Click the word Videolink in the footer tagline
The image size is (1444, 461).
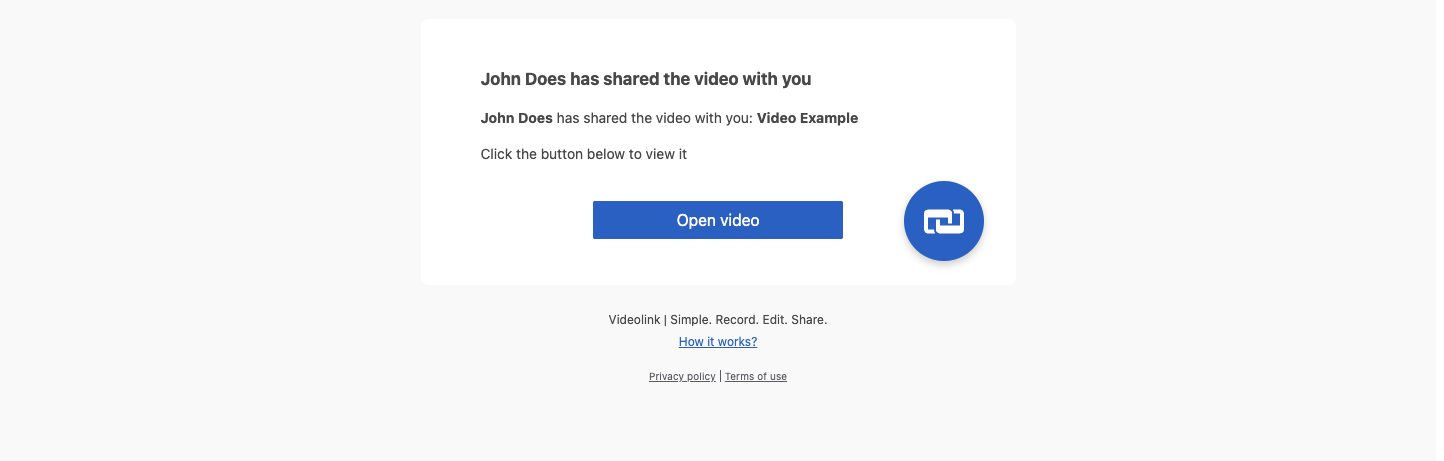point(634,320)
